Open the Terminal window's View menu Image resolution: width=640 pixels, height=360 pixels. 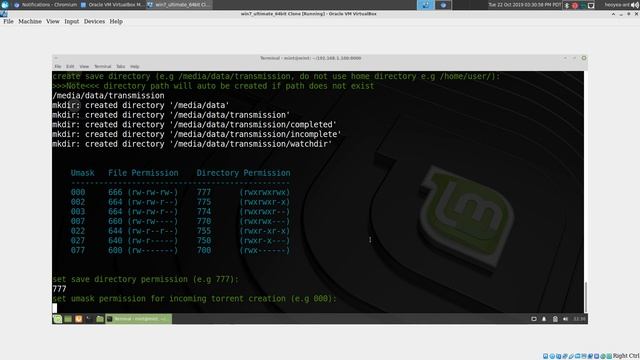[84, 67]
